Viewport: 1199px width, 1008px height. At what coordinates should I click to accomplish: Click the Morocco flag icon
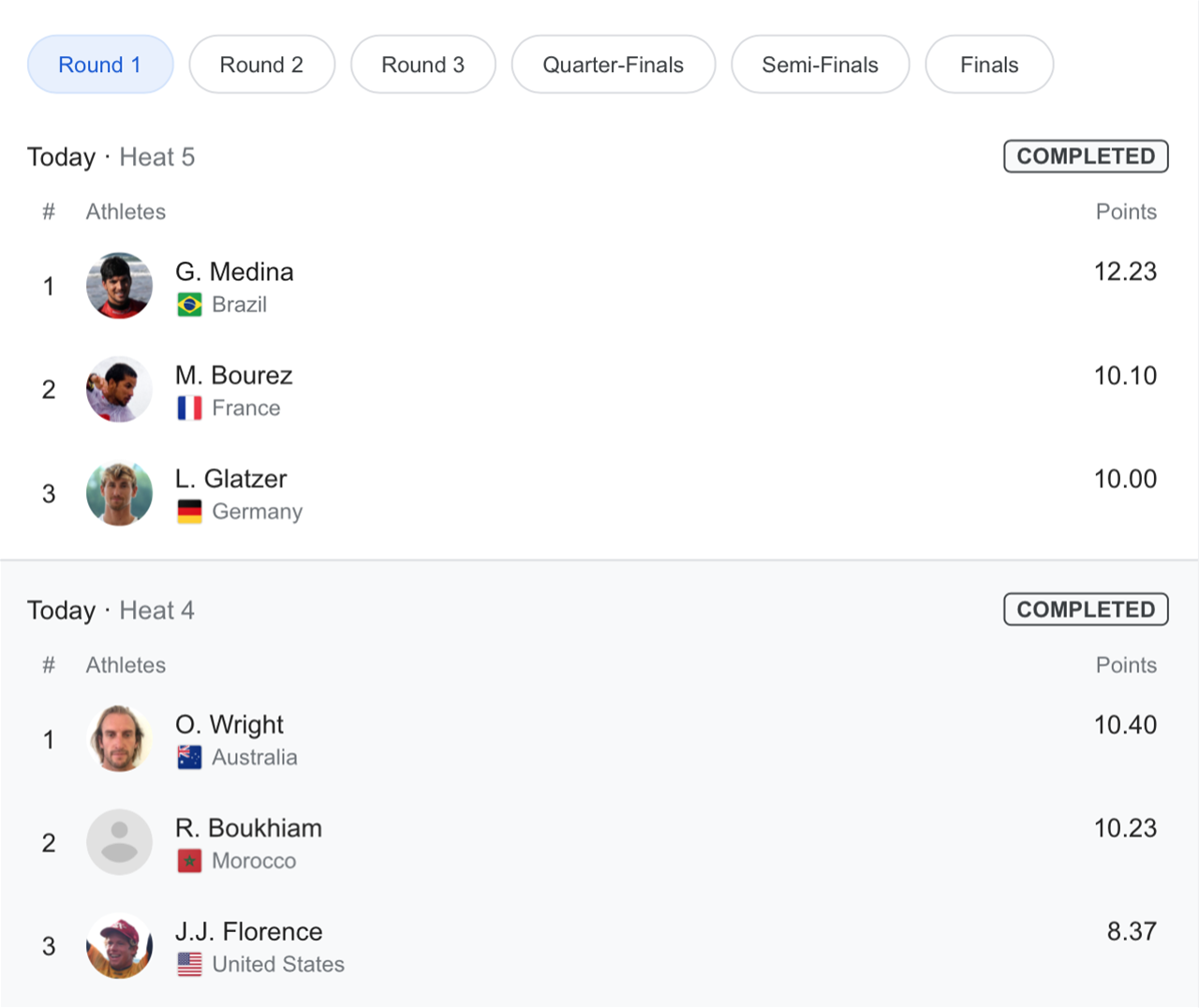(189, 861)
